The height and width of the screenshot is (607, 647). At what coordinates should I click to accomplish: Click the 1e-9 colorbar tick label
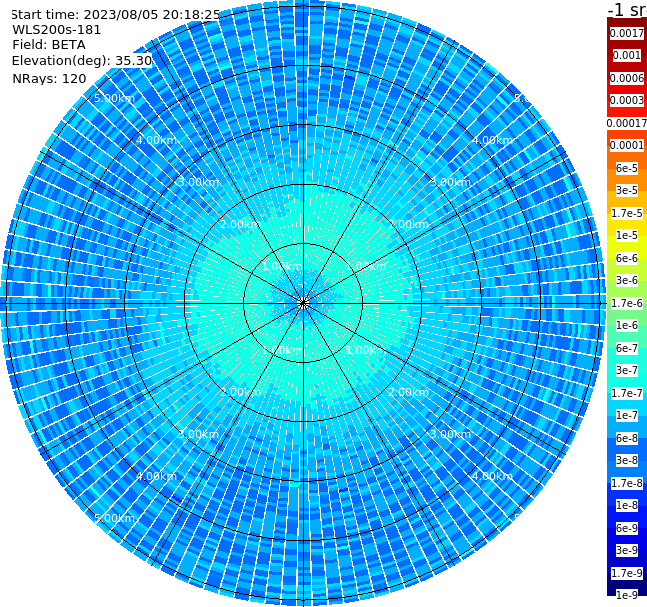(x=627, y=595)
